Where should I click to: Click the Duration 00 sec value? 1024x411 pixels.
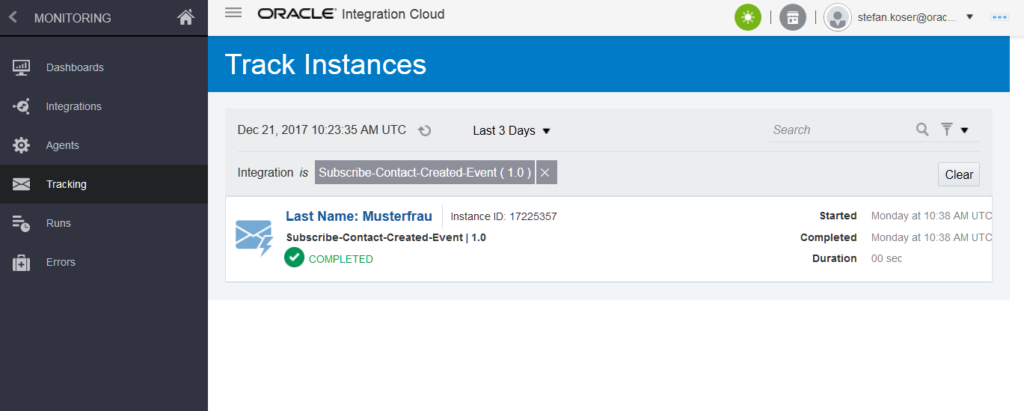(x=887, y=259)
